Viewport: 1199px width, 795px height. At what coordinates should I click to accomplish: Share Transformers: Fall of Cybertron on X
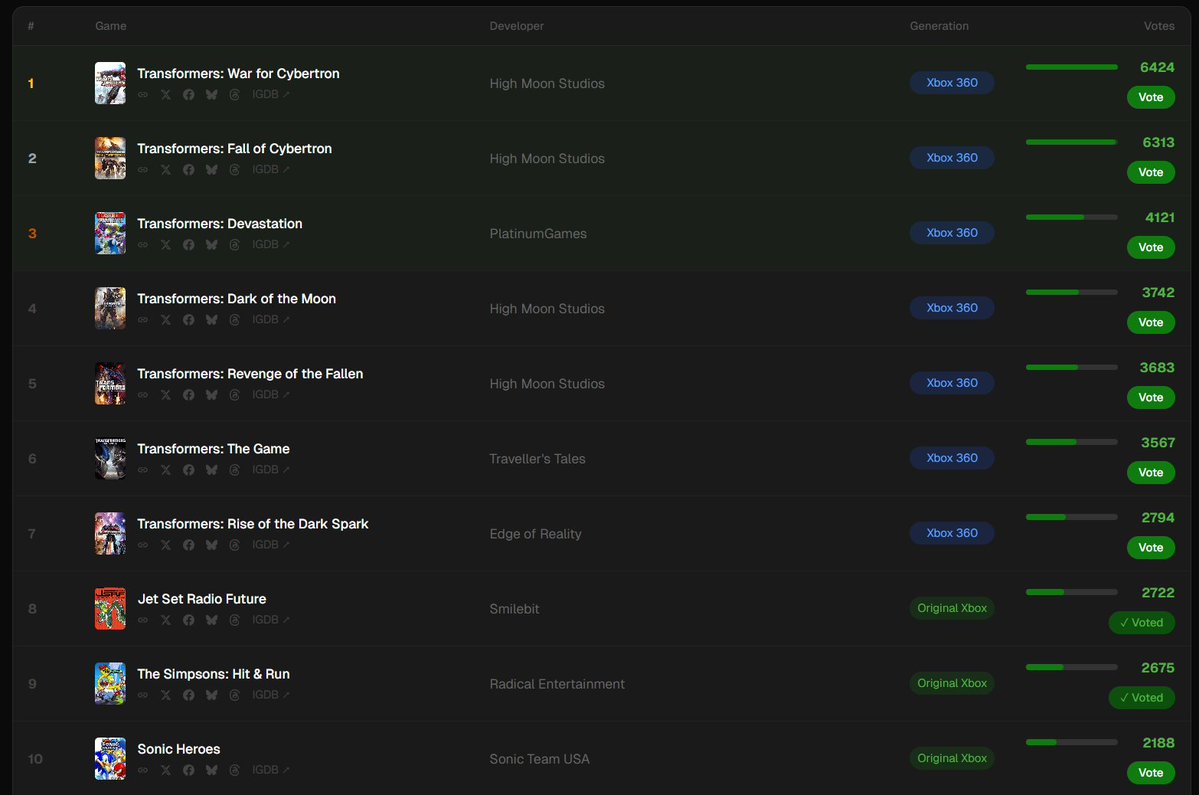coord(166,170)
